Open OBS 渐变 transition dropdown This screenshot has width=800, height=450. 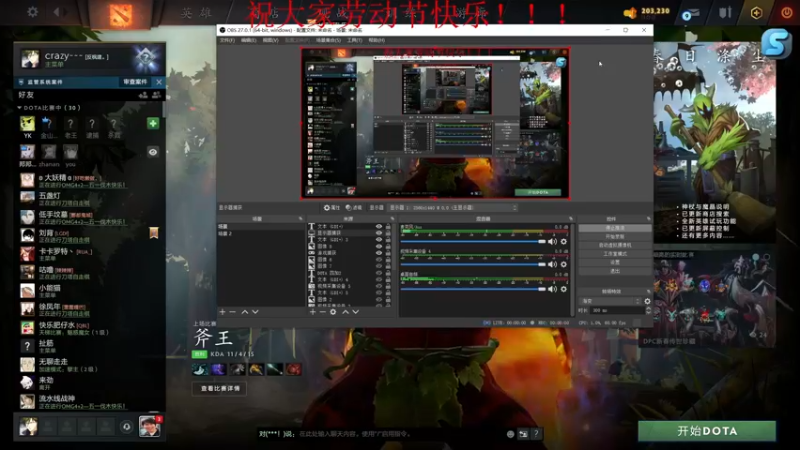tap(611, 301)
